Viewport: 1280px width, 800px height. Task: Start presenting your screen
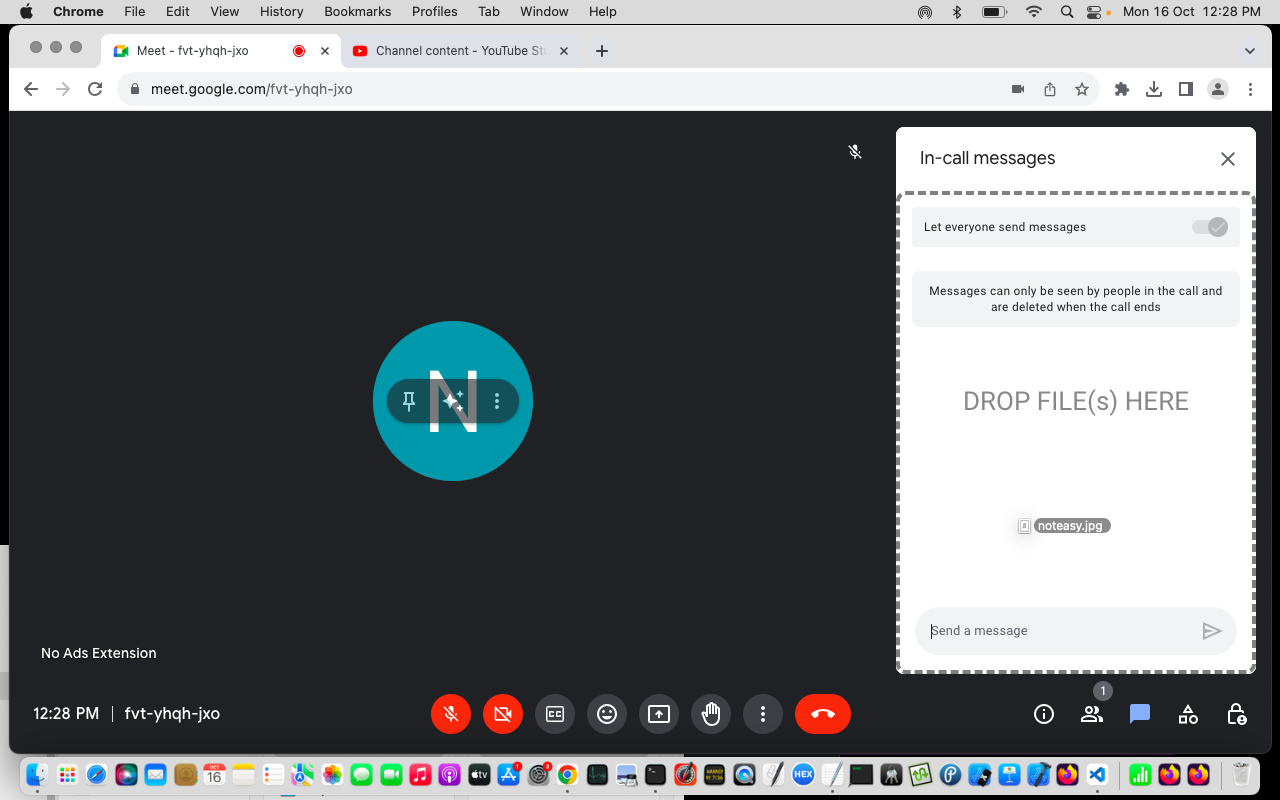coord(659,714)
